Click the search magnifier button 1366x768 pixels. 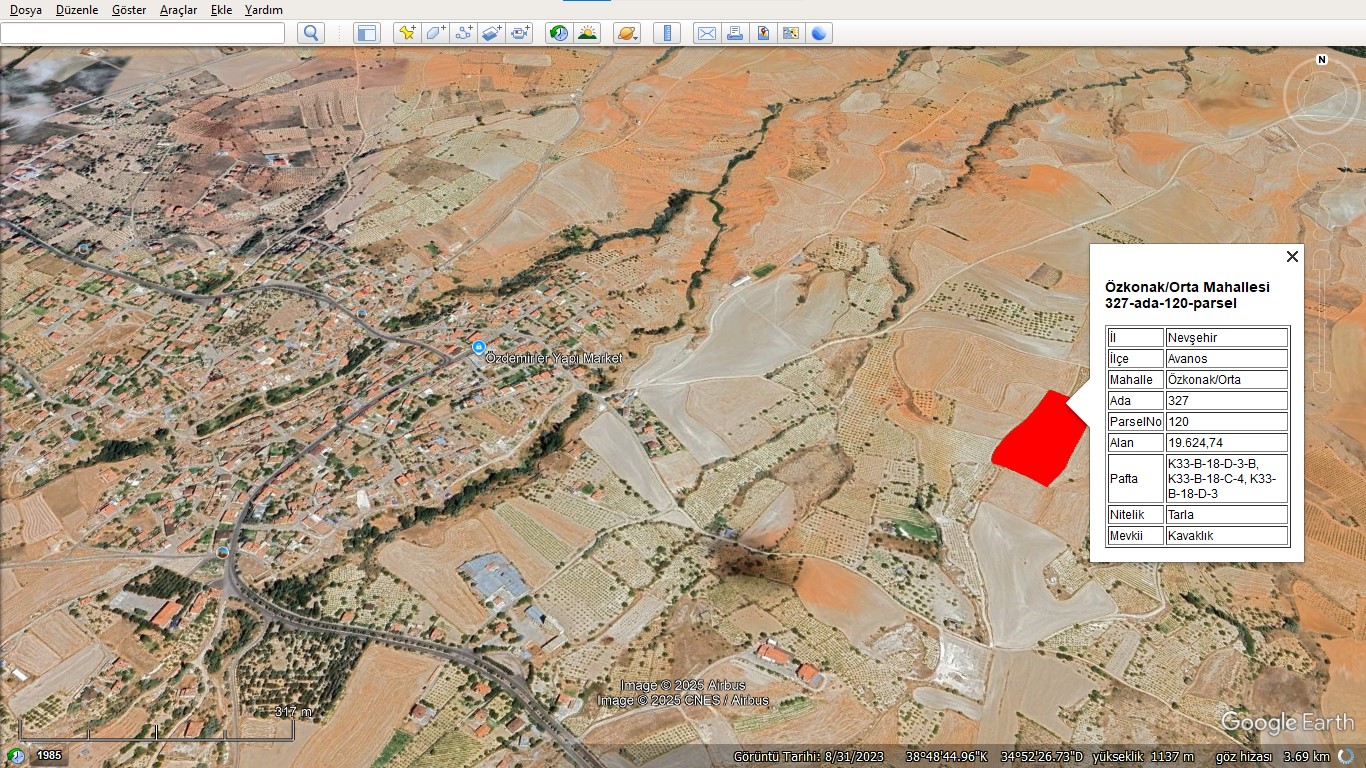tap(311, 33)
